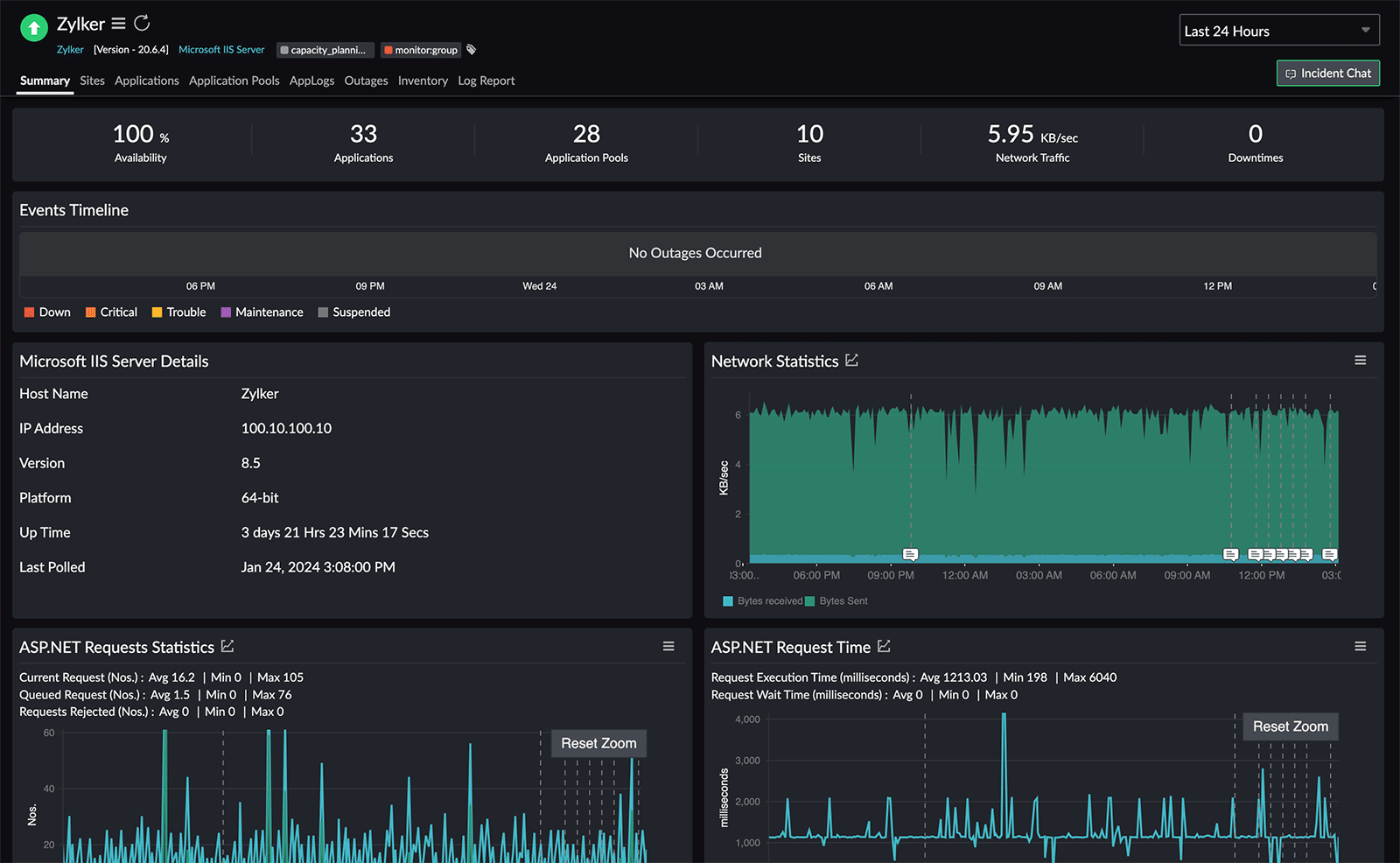
Task: Click the pop-out chart icon beside Network Statistics
Action: pos(852,360)
